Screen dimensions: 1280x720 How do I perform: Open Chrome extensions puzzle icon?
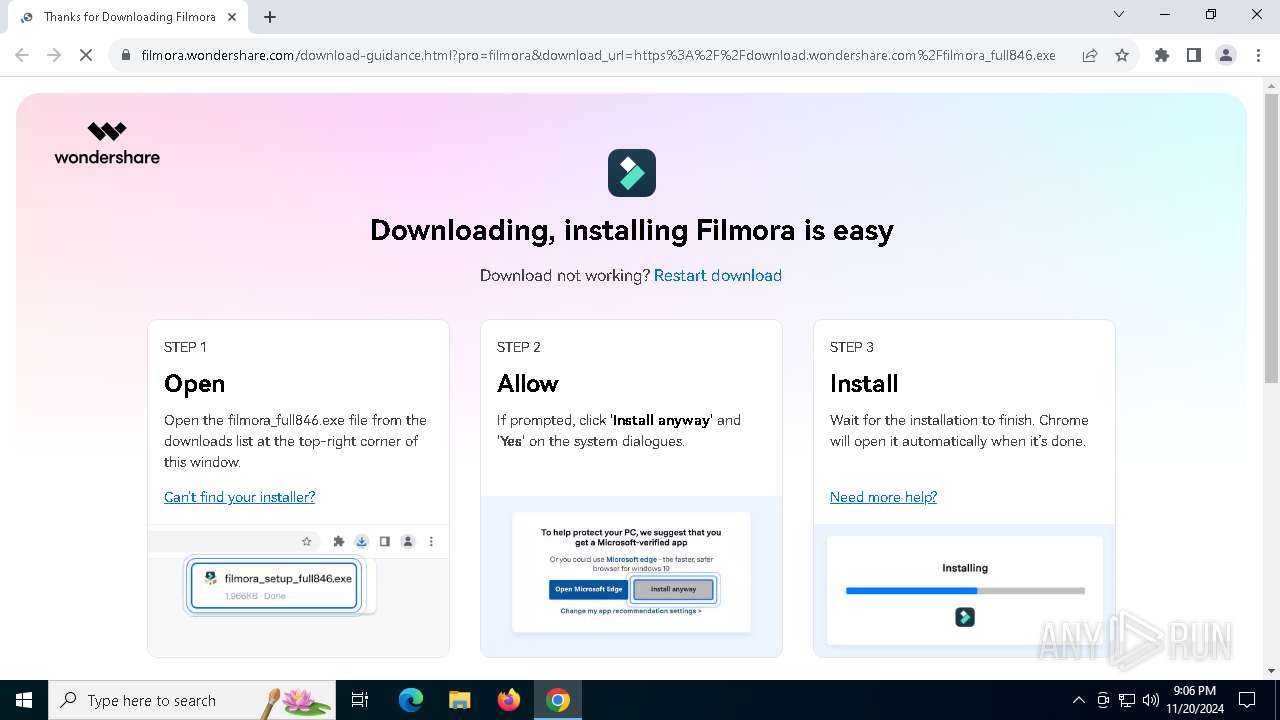coord(1162,55)
